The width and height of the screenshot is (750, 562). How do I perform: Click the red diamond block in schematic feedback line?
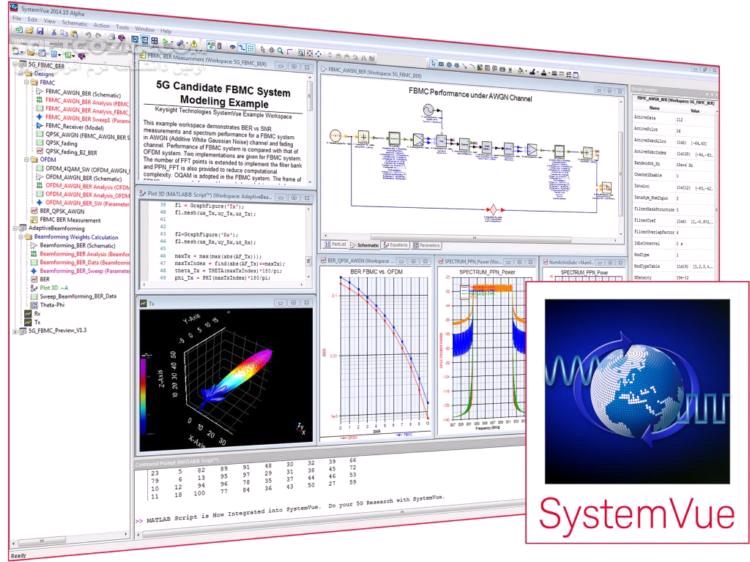(x=493, y=209)
